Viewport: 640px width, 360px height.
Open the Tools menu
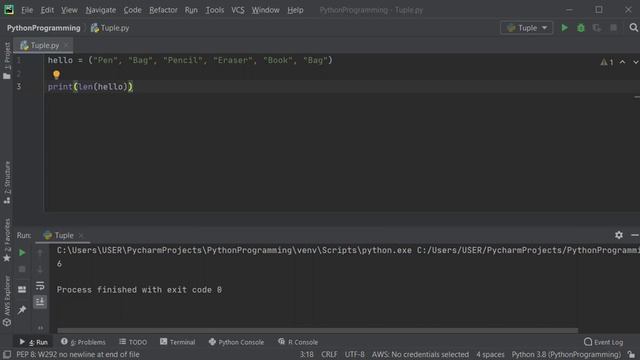[214, 10]
